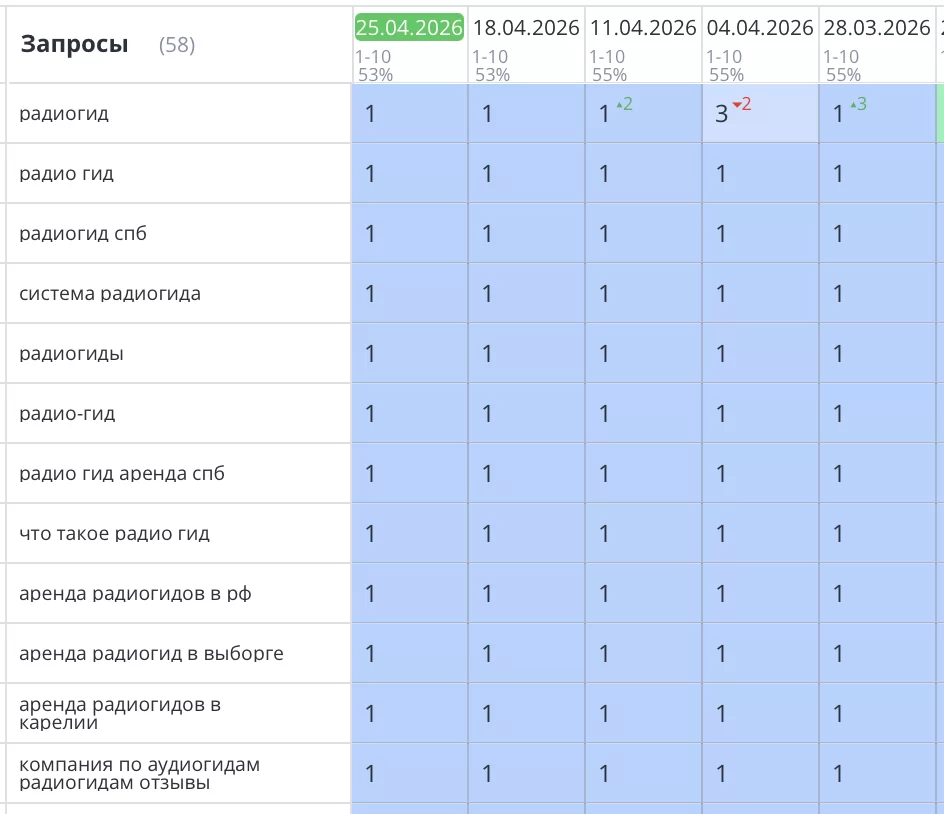Click position 3 cell for радиогид on 04.04.2026
The image size is (944, 814).
760,113
